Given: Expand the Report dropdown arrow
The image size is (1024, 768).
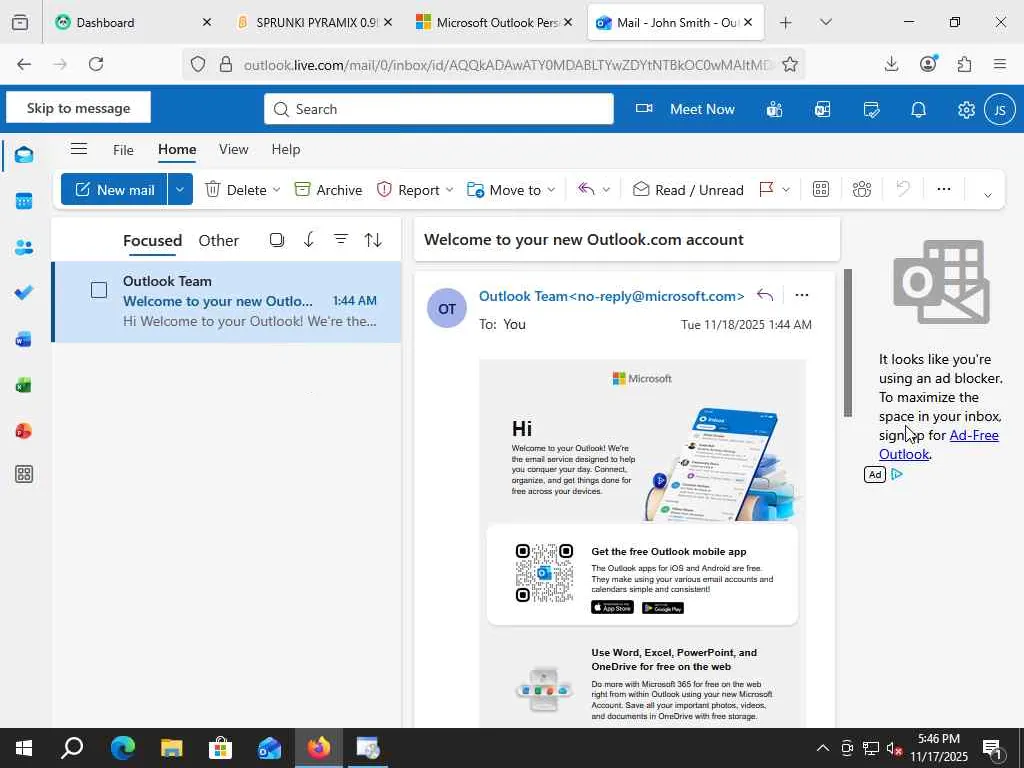Looking at the screenshot, I should pyautogui.click(x=449, y=190).
